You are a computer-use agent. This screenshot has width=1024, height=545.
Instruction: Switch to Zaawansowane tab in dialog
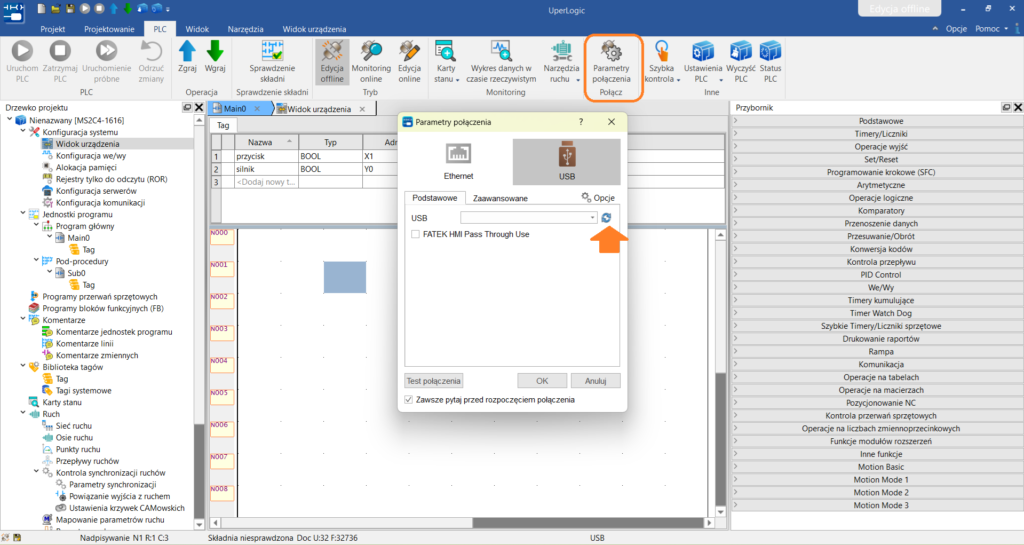(x=500, y=198)
